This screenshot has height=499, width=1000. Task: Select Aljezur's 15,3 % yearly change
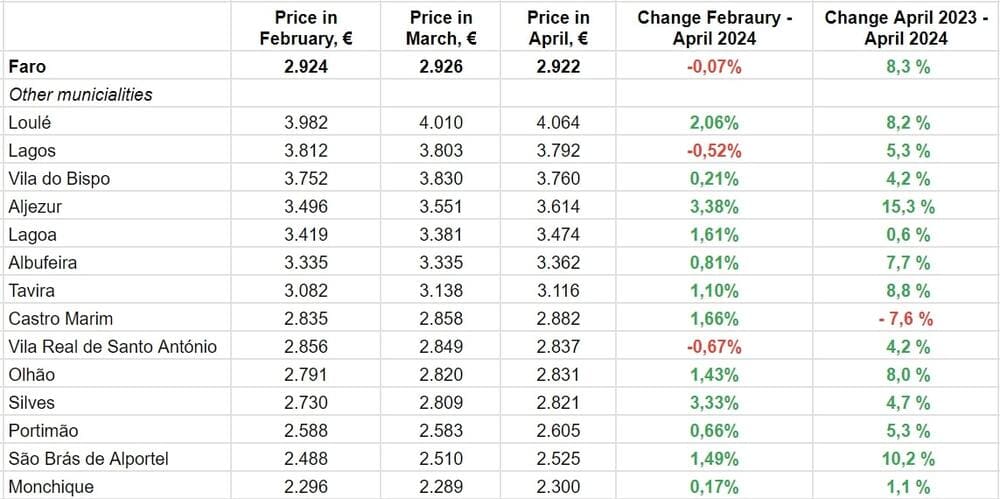[x=908, y=207]
